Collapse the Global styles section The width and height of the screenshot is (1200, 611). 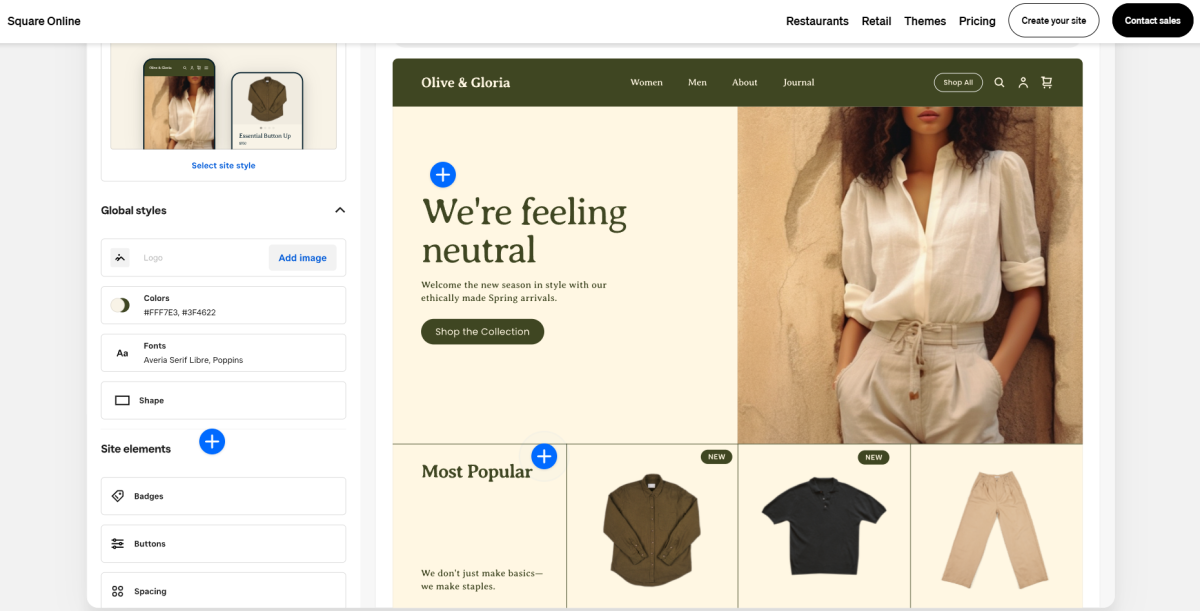click(x=340, y=210)
